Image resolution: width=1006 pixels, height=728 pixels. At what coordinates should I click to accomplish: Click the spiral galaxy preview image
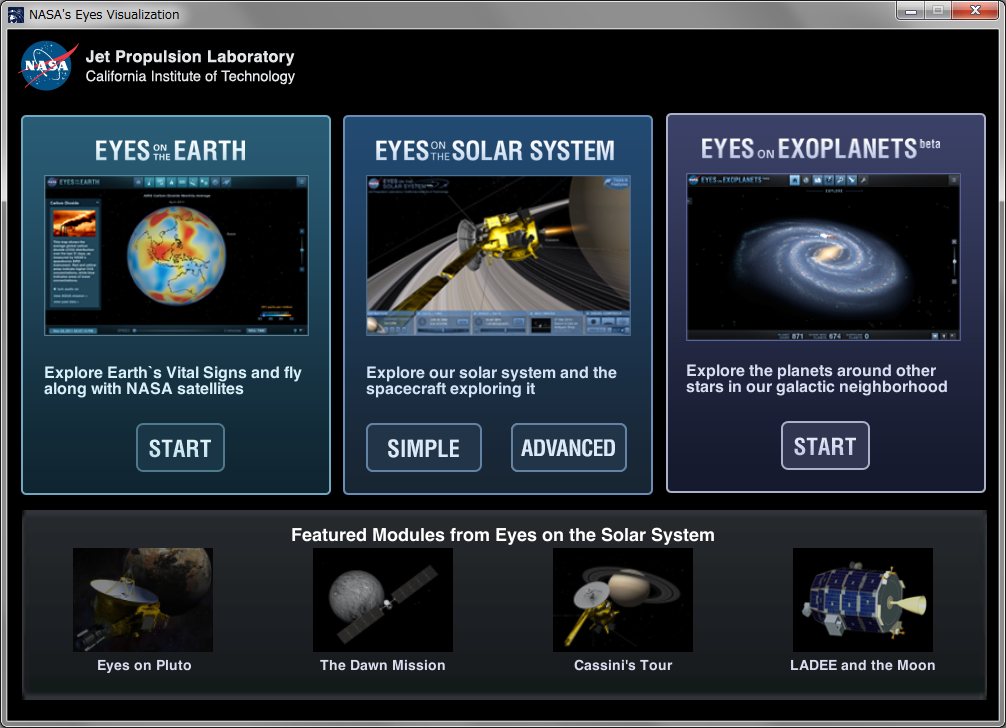[x=823, y=253]
